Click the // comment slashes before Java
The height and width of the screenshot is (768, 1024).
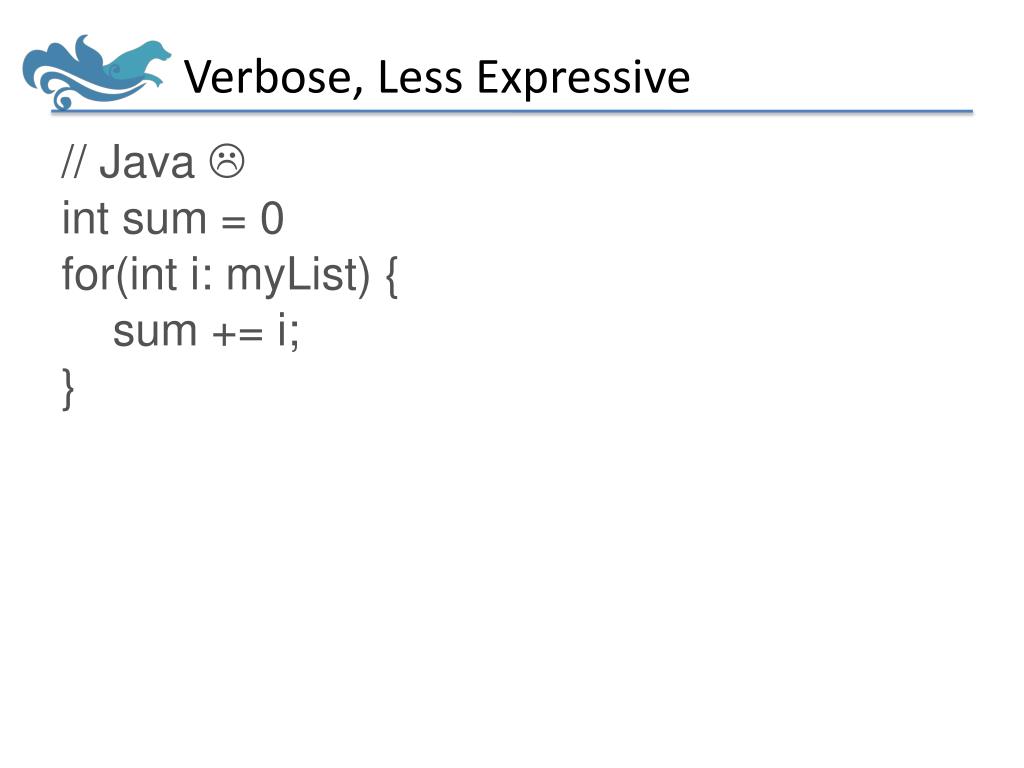(x=73, y=161)
